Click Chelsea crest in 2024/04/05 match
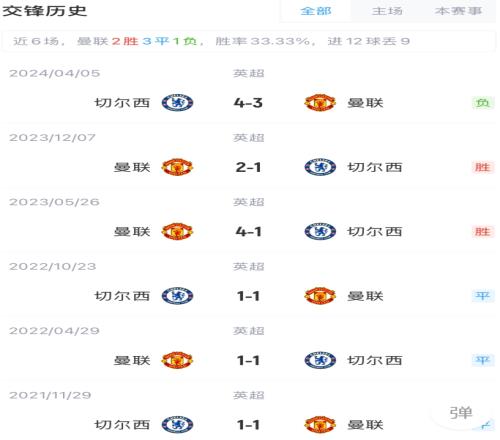Viewport: 500px width, 440px height. click(x=177, y=103)
